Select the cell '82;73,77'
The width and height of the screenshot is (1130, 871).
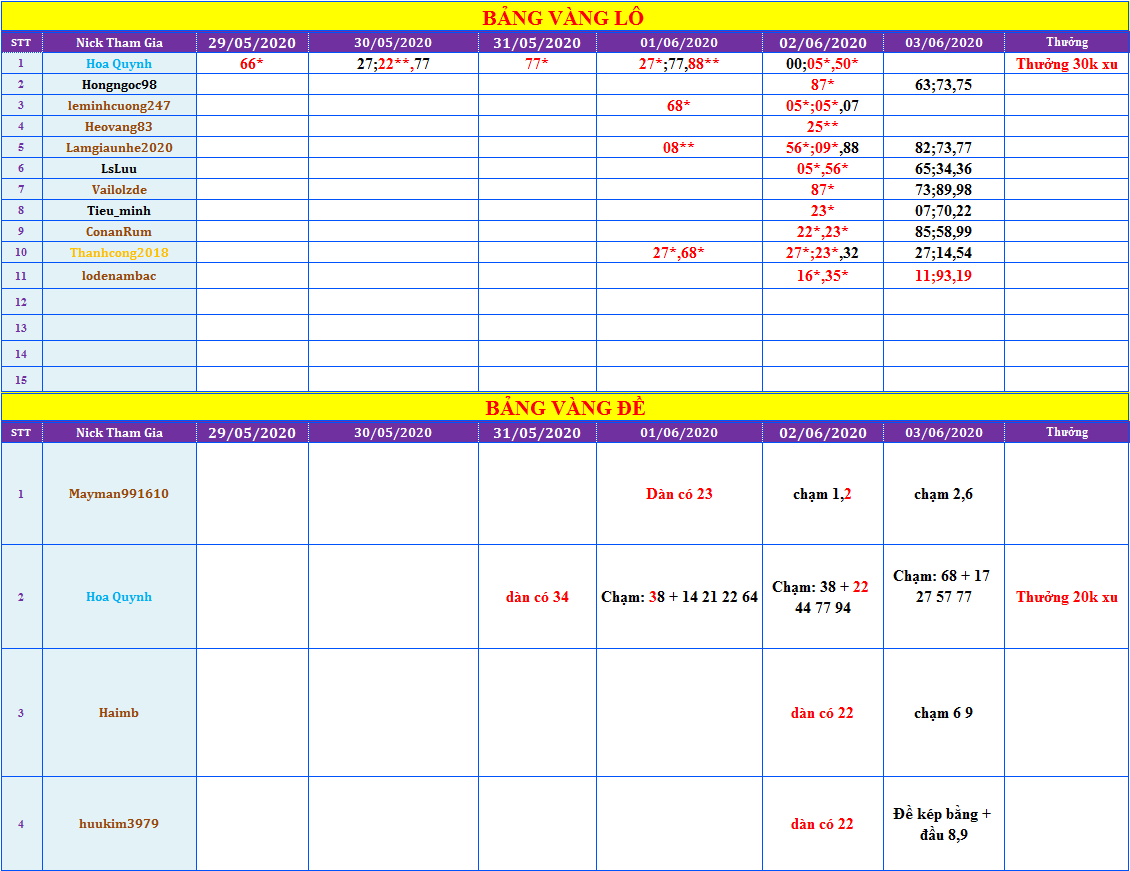pyautogui.click(x=943, y=147)
